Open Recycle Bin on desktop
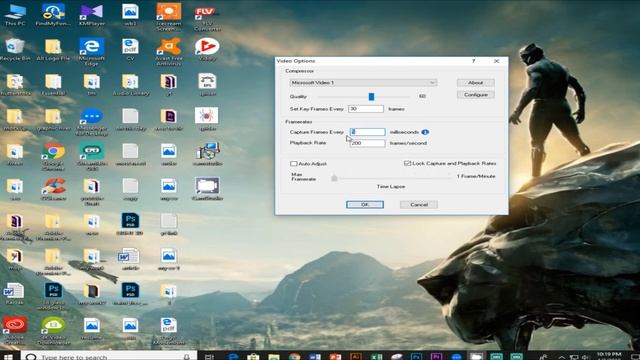Screen dimensions: 640x360 15,50
